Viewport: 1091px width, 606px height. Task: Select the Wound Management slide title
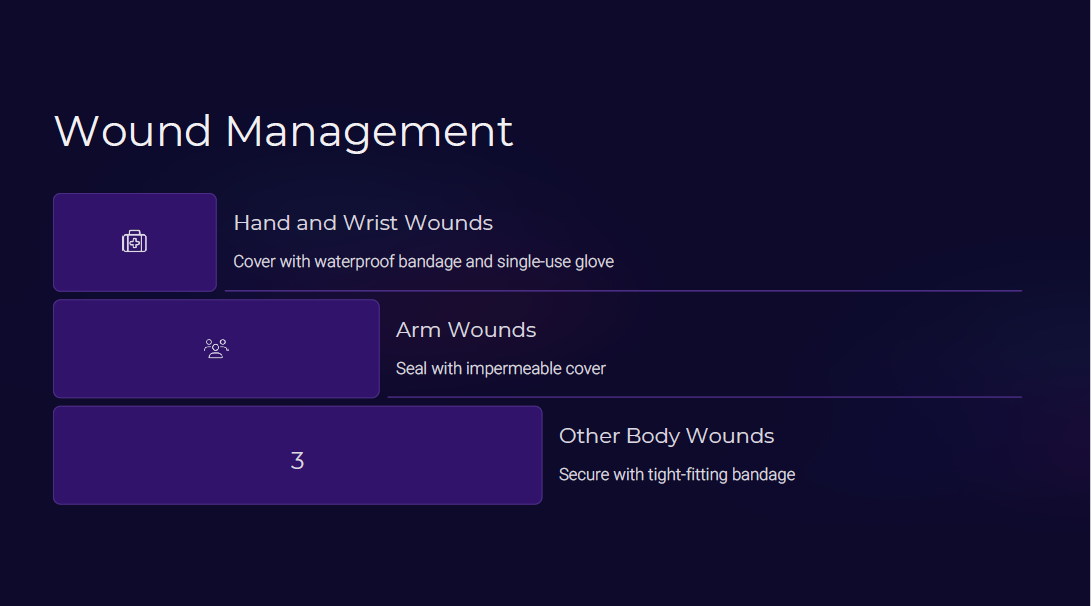283,131
